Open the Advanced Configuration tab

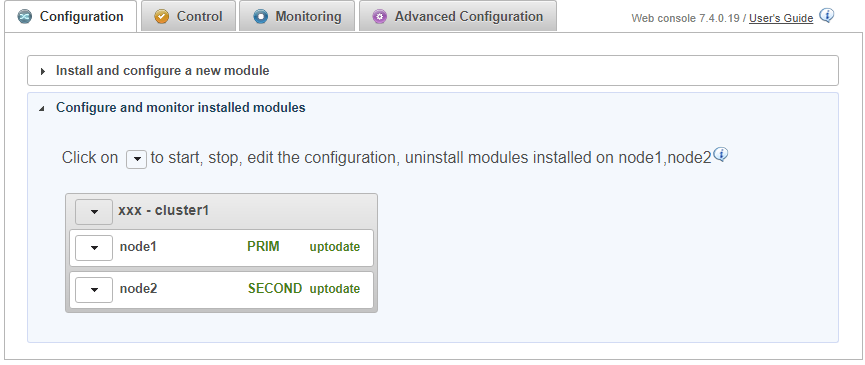[x=458, y=16]
